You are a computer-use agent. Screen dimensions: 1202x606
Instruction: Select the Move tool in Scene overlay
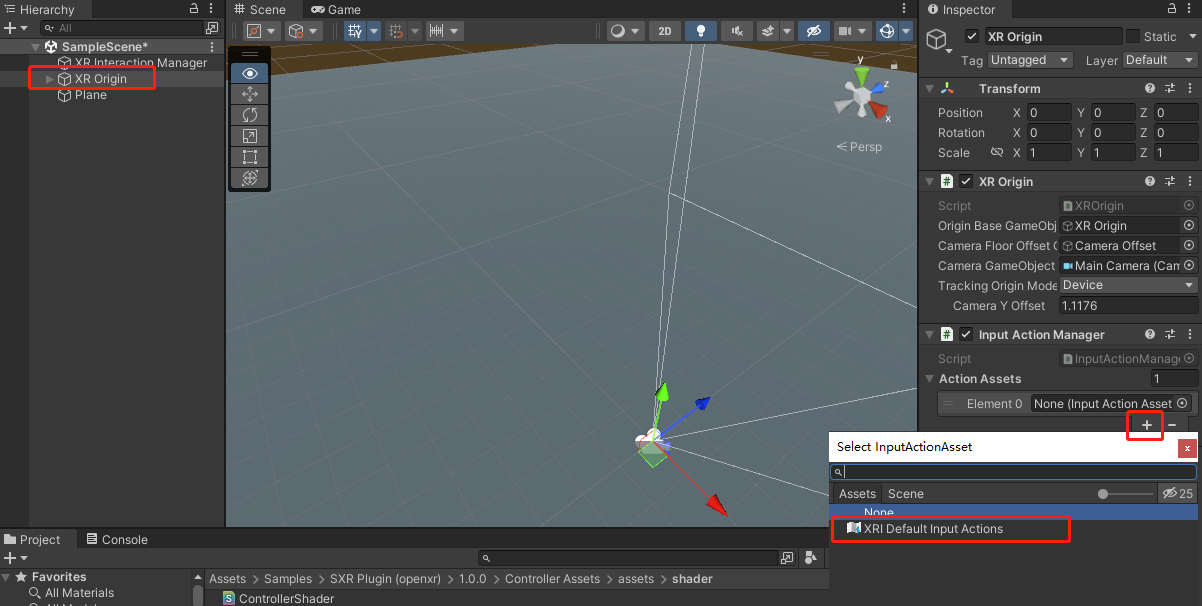click(250, 94)
